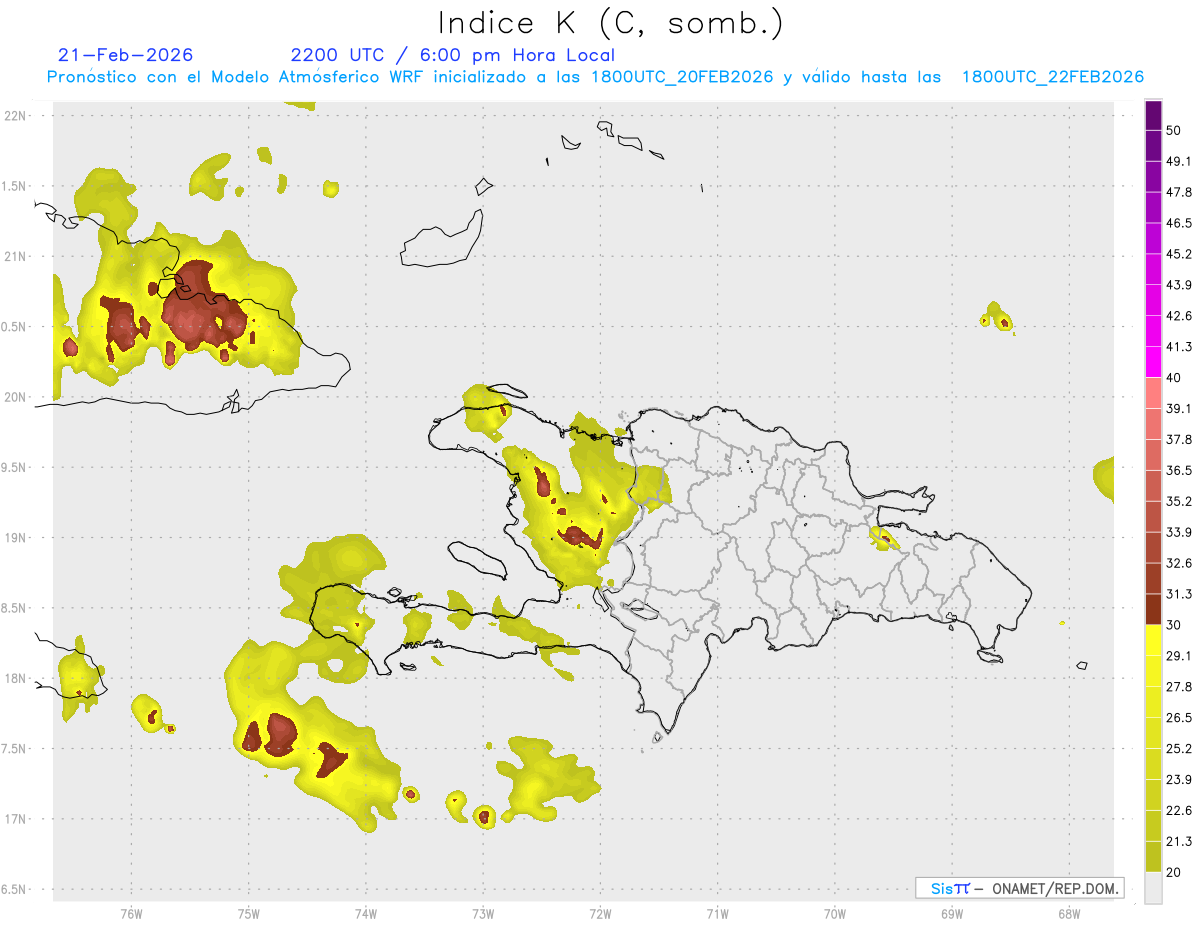Click the colorbar value "42.6"
Screen dimensions: 1200x927
point(1180,316)
